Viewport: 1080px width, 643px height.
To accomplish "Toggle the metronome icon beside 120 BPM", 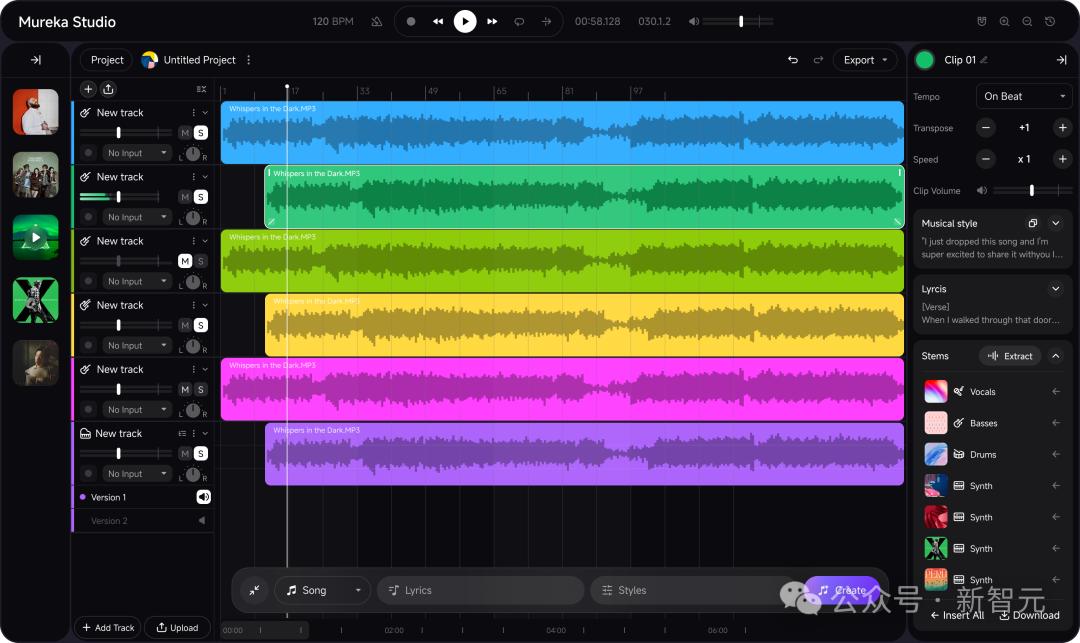I will click(x=376, y=21).
